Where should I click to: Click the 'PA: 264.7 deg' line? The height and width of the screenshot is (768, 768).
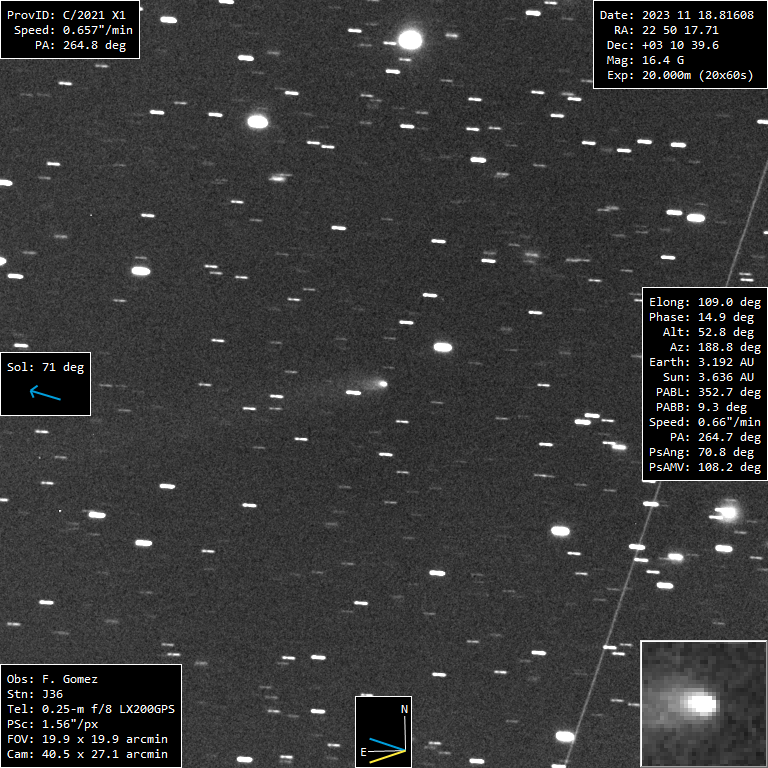pyautogui.click(x=715, y=437)
